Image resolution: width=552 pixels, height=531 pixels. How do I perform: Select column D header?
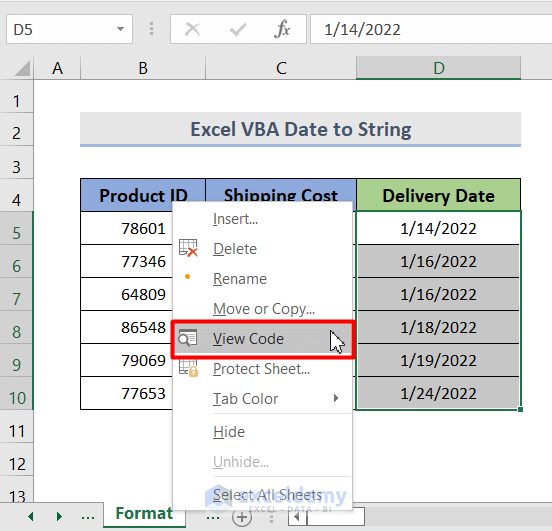point(438,68)
